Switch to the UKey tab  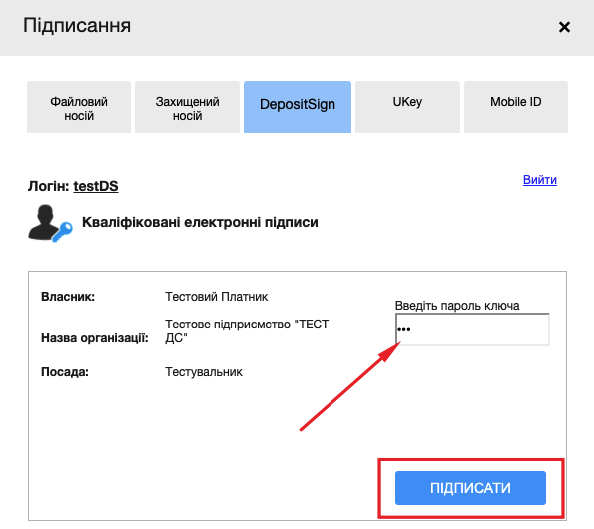click(x=407, y=107)
